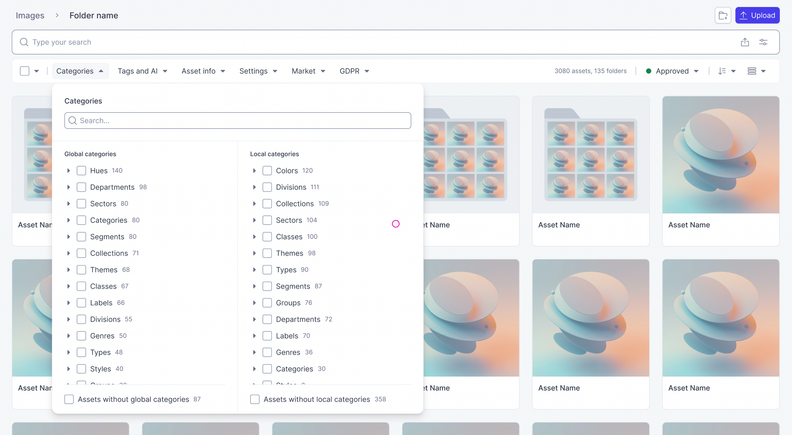Image resolution: width=792 pixels, height=435 pixels.
Task: Open the Settings filter menu
Action: [x=258, y=71]
